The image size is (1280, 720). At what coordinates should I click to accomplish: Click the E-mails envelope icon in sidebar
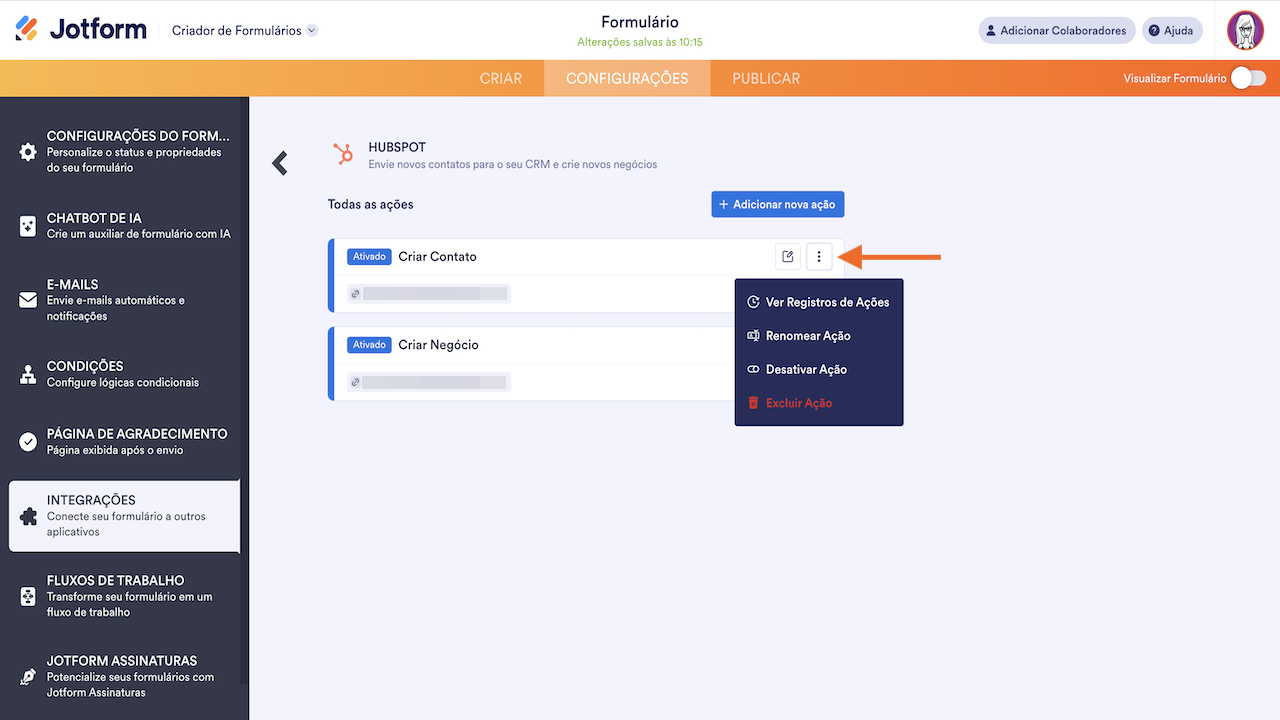click(x=28, y=300)
